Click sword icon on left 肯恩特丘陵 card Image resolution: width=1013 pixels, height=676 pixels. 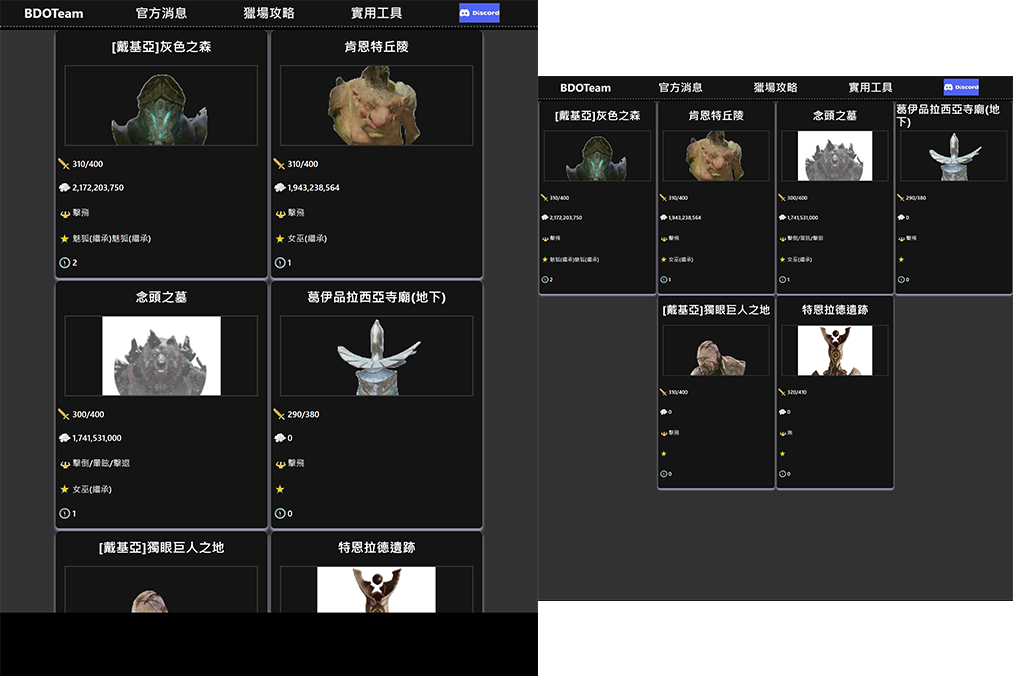click(280, 164)
